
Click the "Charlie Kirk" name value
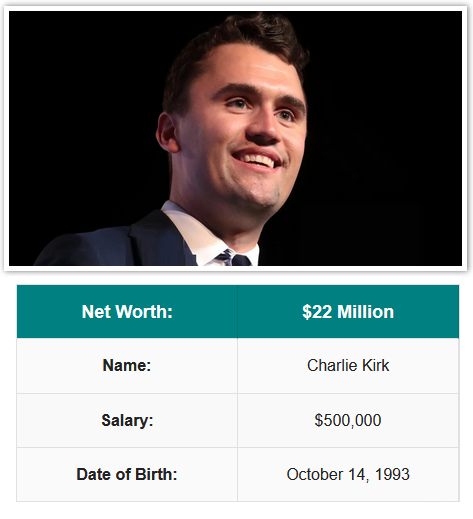click(x=348, y=366)
